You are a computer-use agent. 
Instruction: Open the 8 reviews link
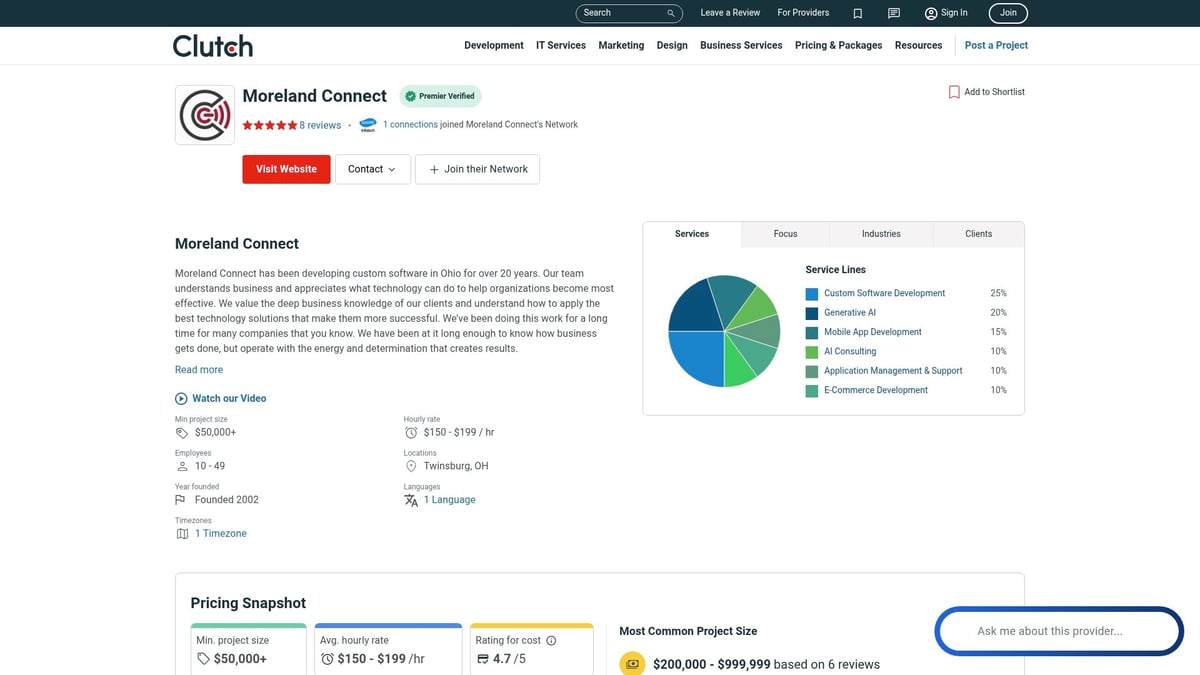coord(320,125)
